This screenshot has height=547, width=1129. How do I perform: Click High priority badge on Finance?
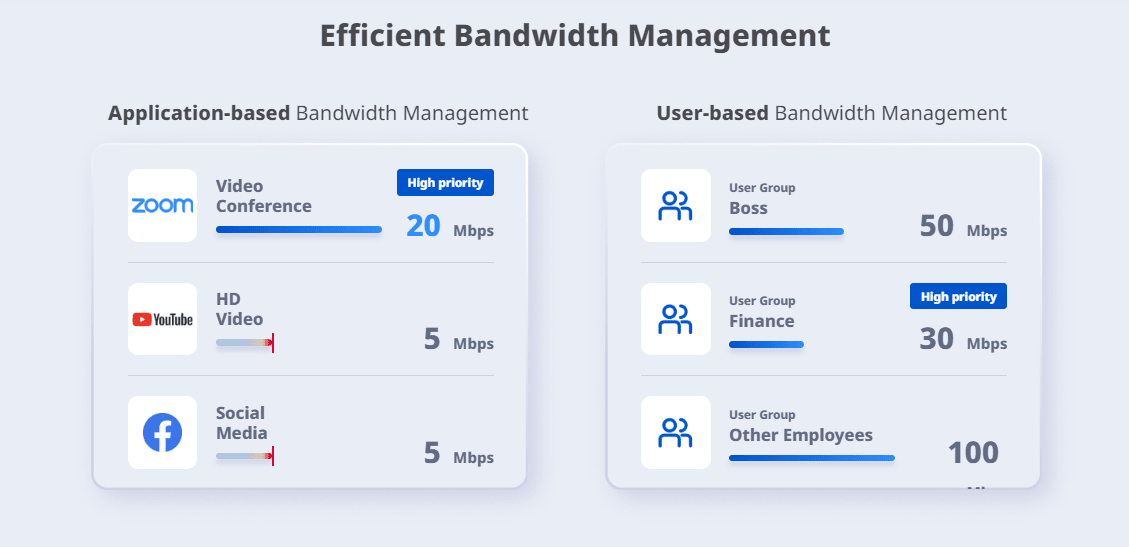pos(958,296)
